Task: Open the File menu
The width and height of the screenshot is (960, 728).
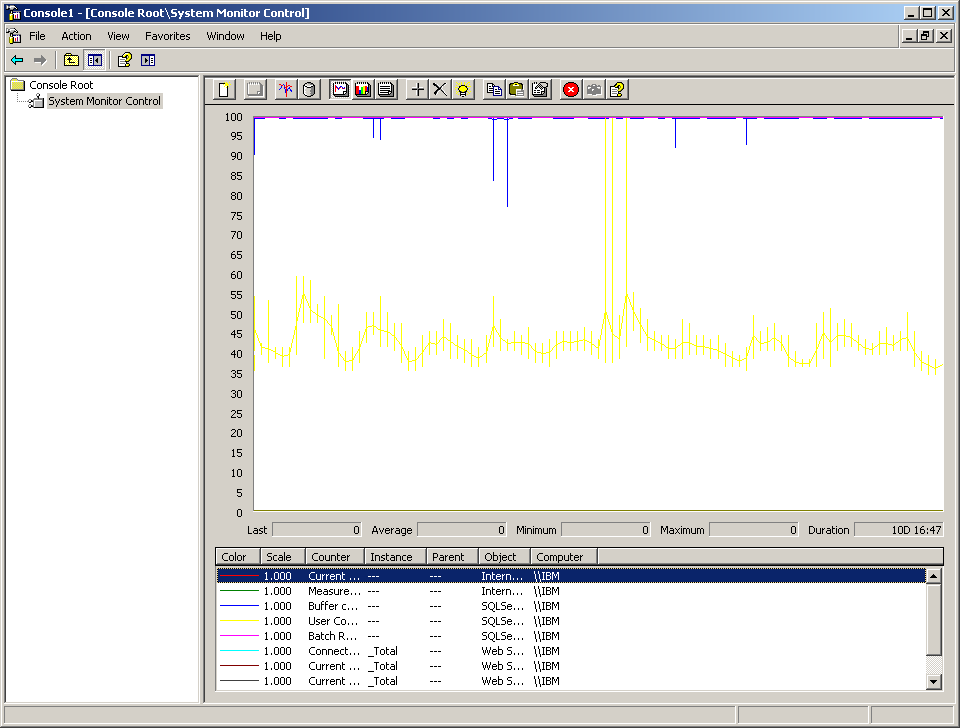Action: [37, 36]
